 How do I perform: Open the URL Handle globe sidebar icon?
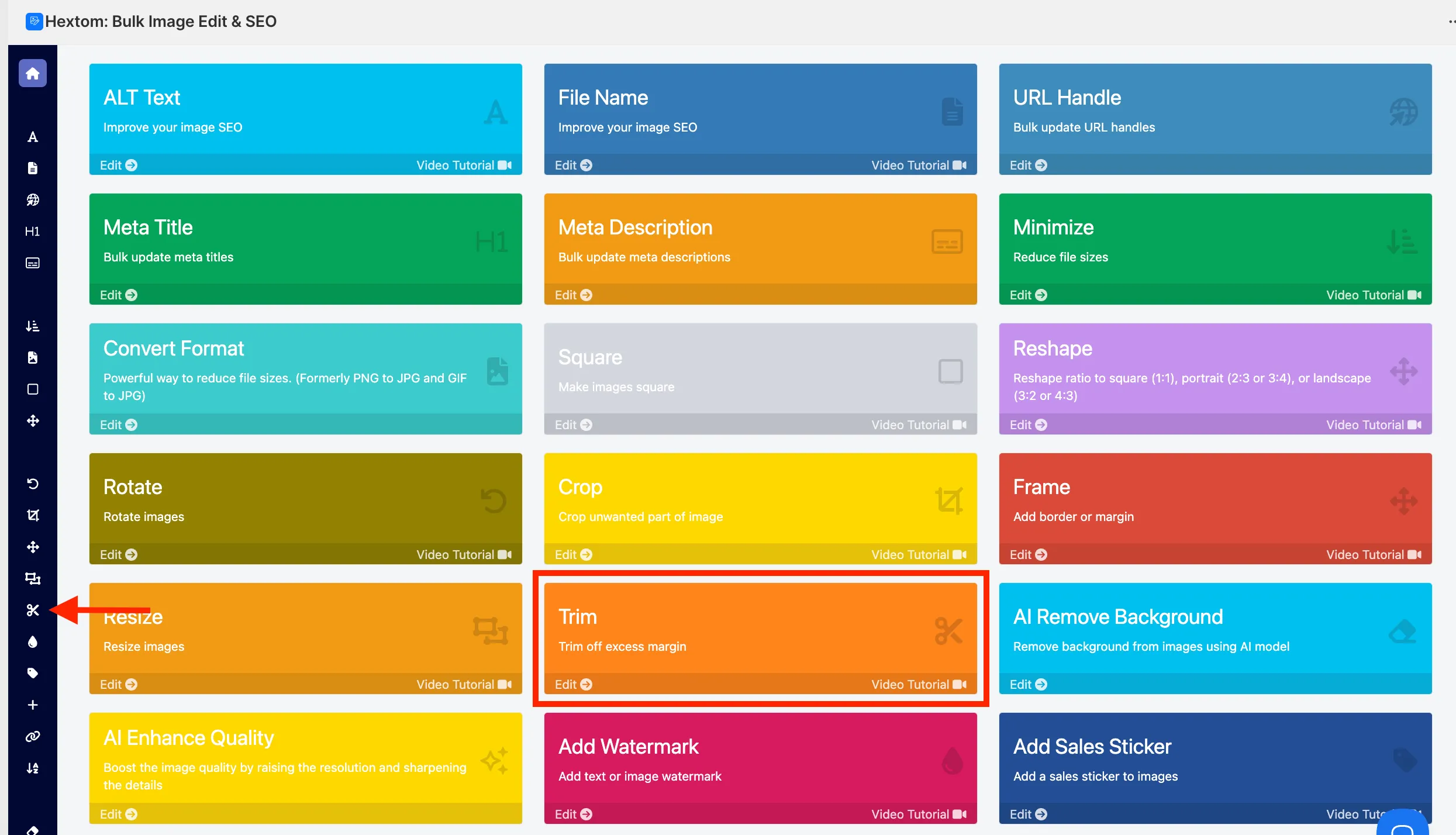click(x=33, y=200)
